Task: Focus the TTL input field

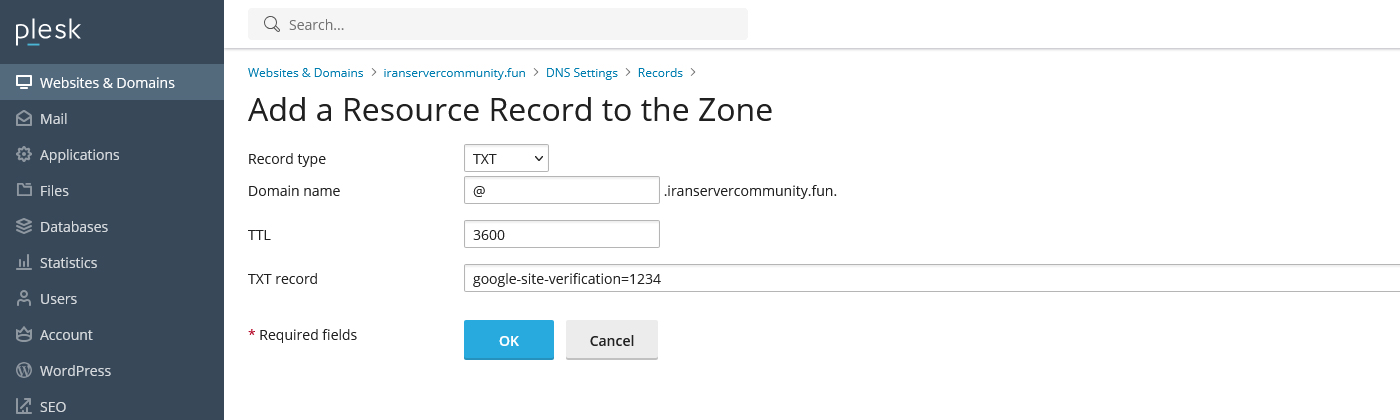Action: tap(561, 235)
